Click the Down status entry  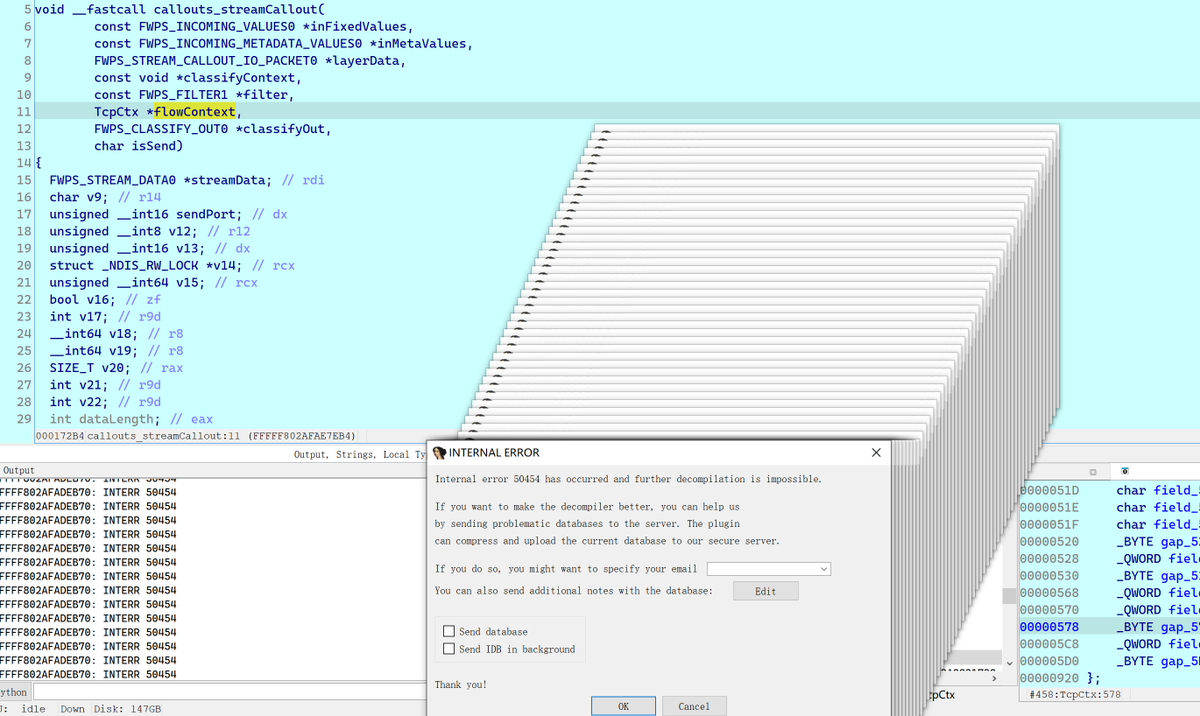(72, 708)
